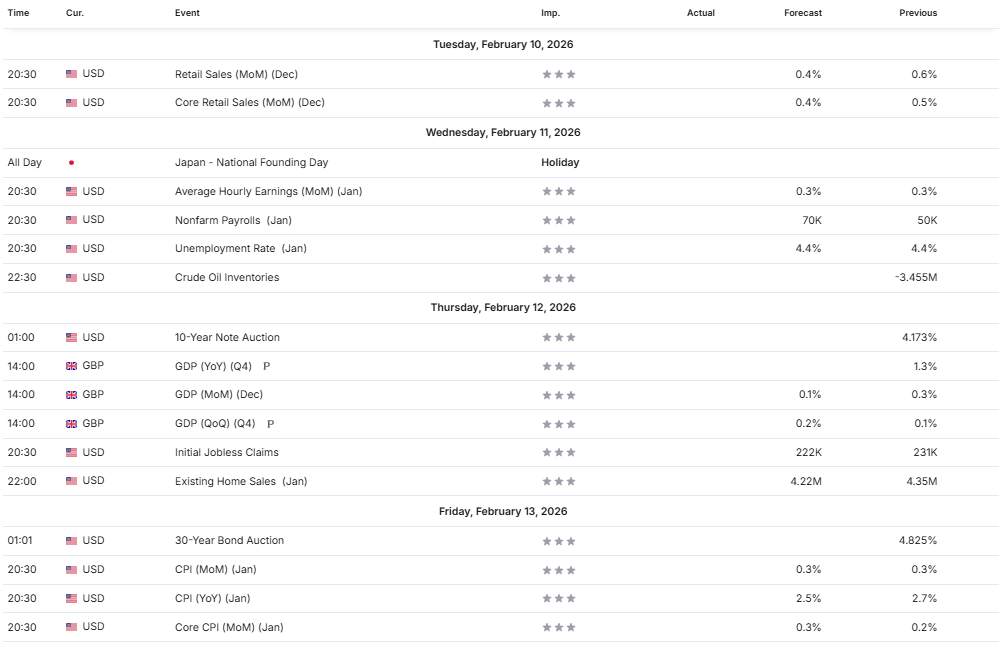Click the US flag beside CPI (YoY) (Jan)
Image resolution: width=1002 pixels, height=648 pixels.
tap(71, 599)
